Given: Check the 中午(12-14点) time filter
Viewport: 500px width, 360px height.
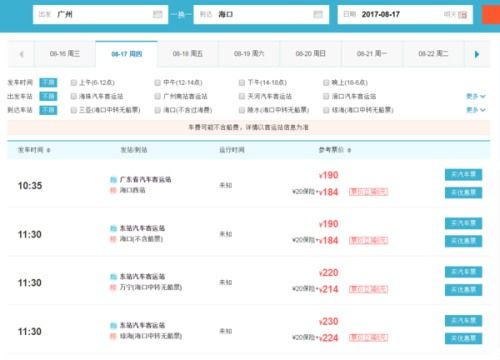Looking at the screenshot, I should click(x=157, y=83).
